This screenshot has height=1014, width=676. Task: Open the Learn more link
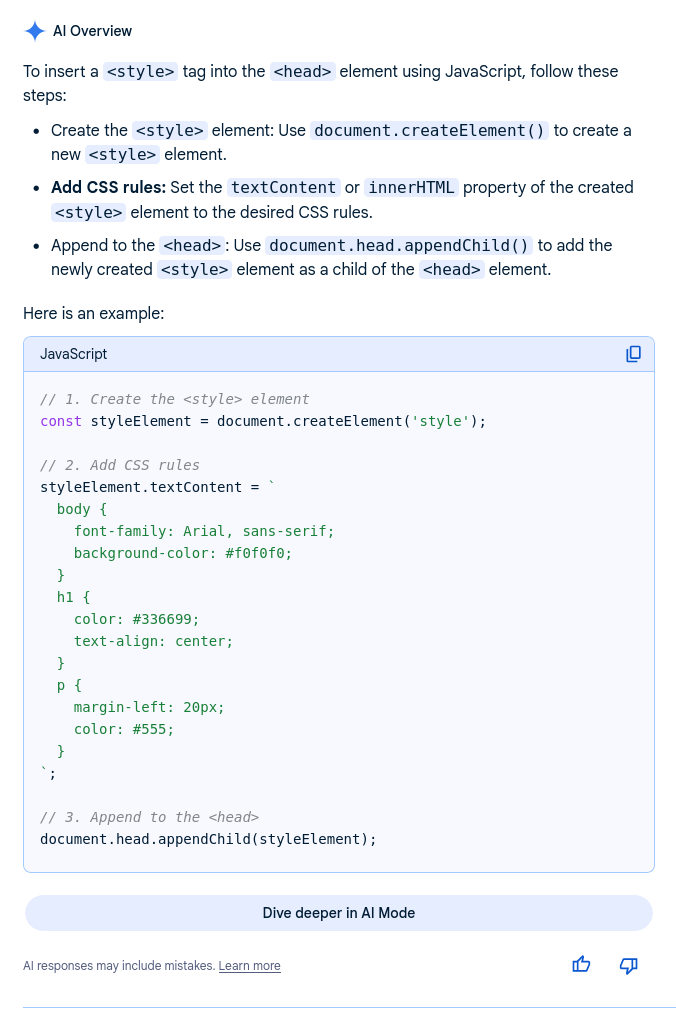click(249, 966)
